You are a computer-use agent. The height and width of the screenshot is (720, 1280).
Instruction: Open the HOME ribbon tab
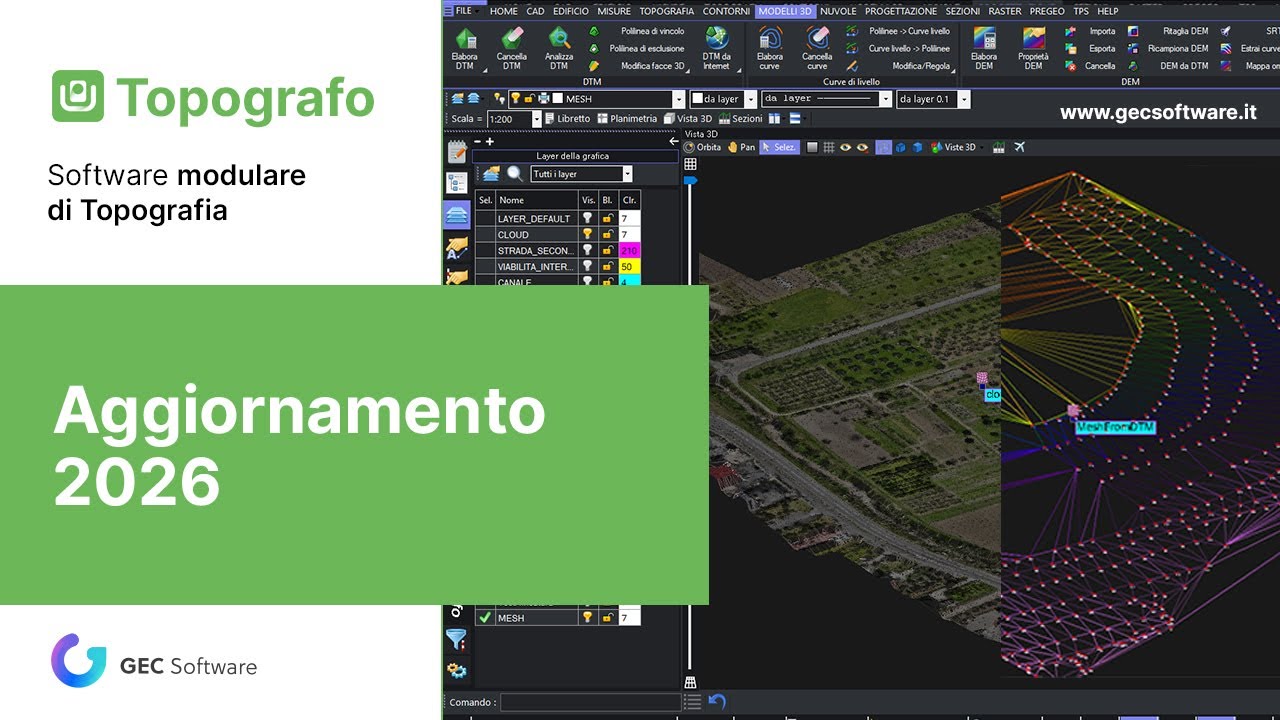[x=504, y=11]
